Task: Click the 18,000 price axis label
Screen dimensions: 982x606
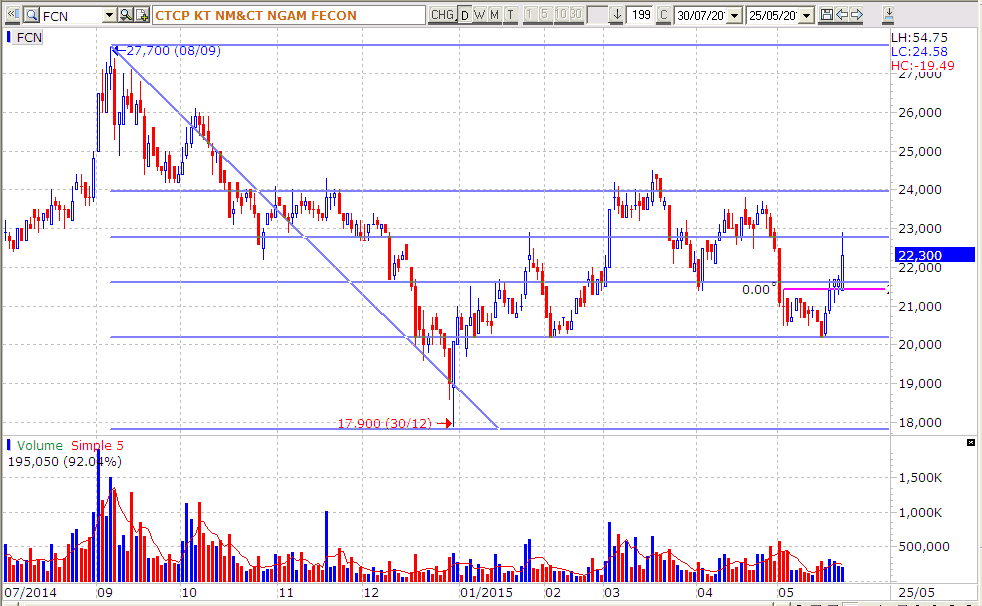Action: pos(920,423)
